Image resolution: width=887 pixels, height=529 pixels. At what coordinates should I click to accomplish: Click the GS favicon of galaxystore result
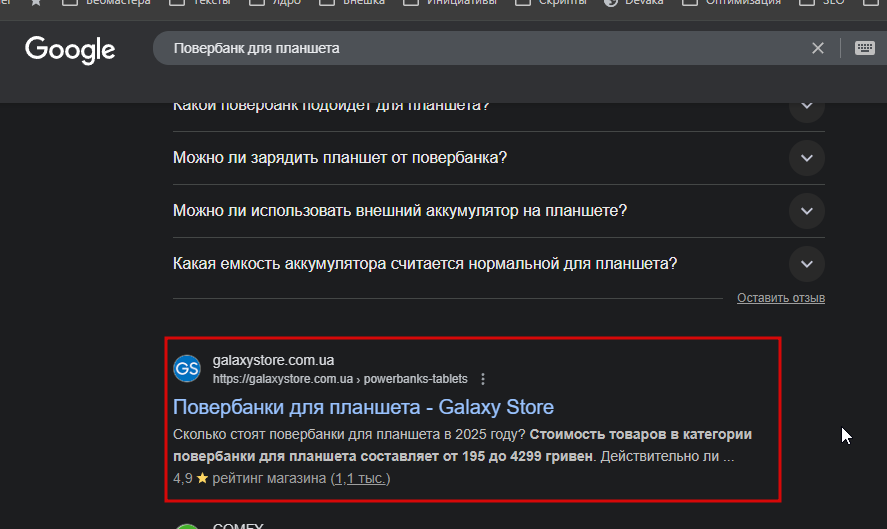tap(187, 369)
